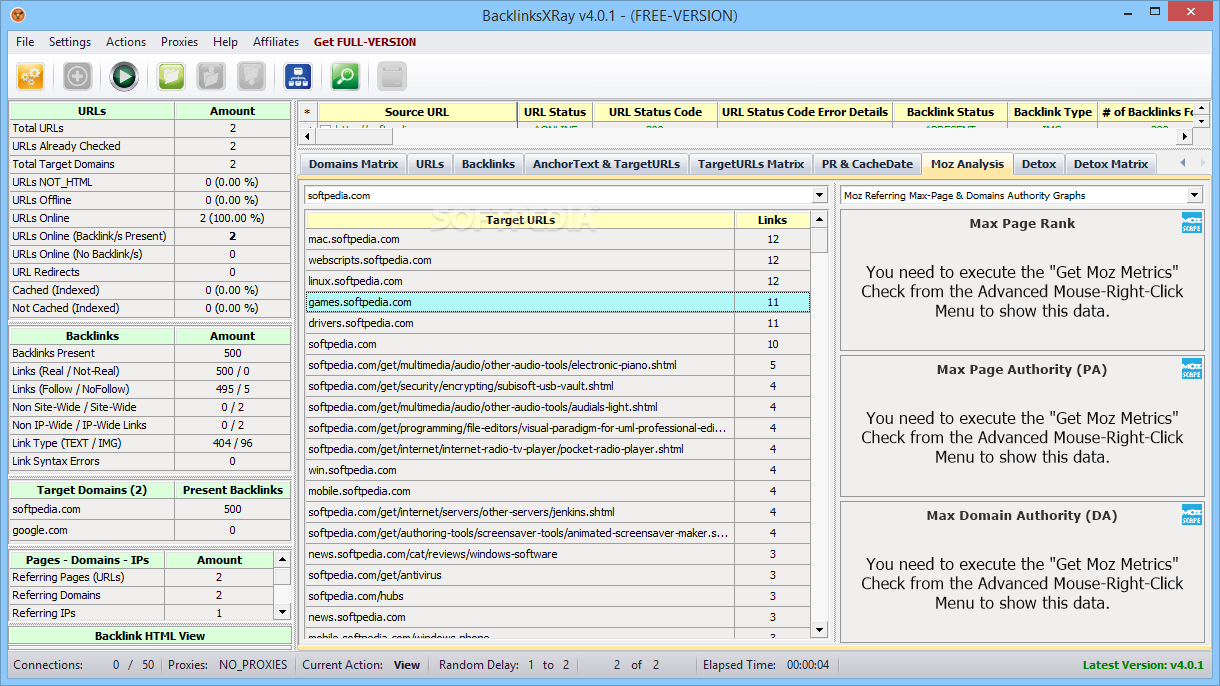The height and width of the screenshot is (686, 1220).
Task: Select the mac.softpedia.com row
Action: pos(558,239)
